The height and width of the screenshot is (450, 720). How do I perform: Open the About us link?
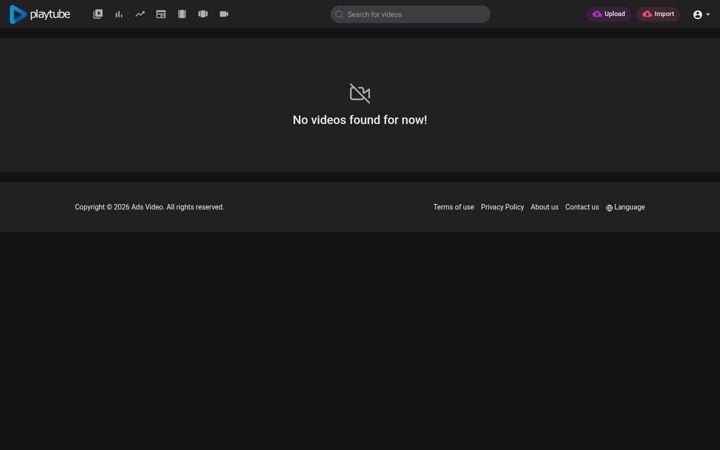[x=545, y=207]
